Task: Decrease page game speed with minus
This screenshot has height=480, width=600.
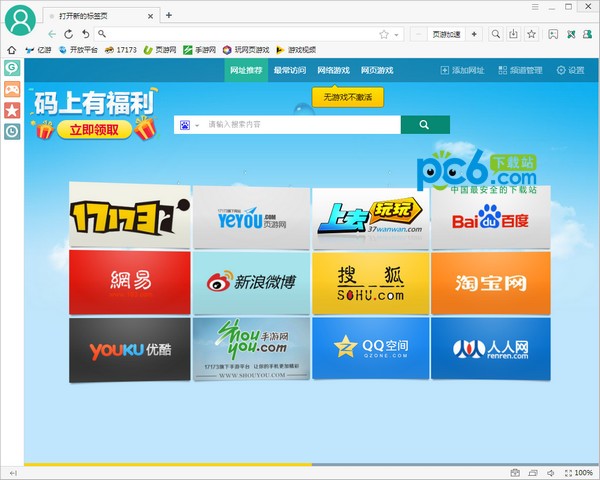Action: tap(419, 34)
